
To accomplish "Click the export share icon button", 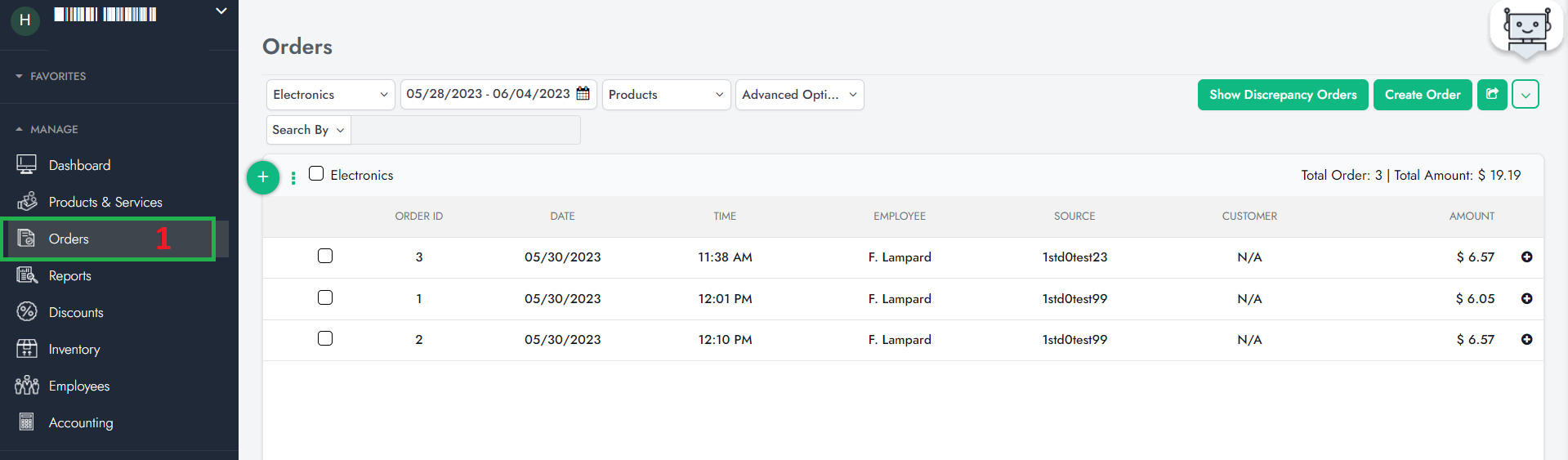I will tap(1491, 95).
